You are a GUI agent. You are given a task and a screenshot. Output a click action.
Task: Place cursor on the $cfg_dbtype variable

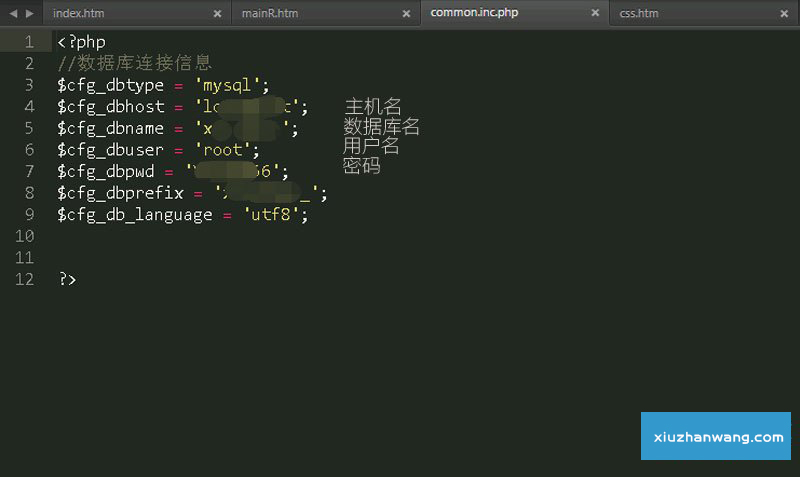coord(110,85)
